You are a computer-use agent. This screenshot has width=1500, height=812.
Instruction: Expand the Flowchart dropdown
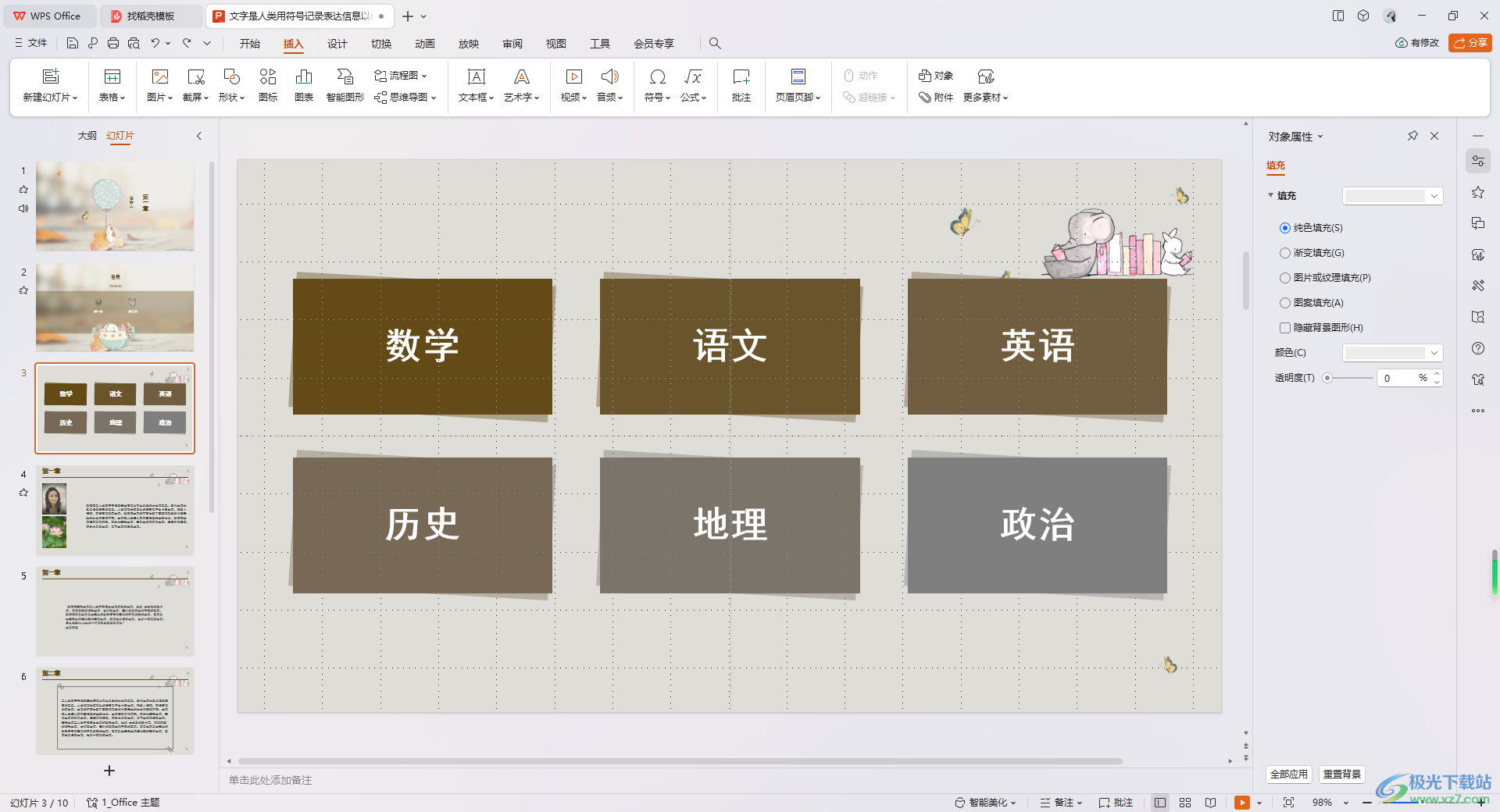tap(424, 76)
